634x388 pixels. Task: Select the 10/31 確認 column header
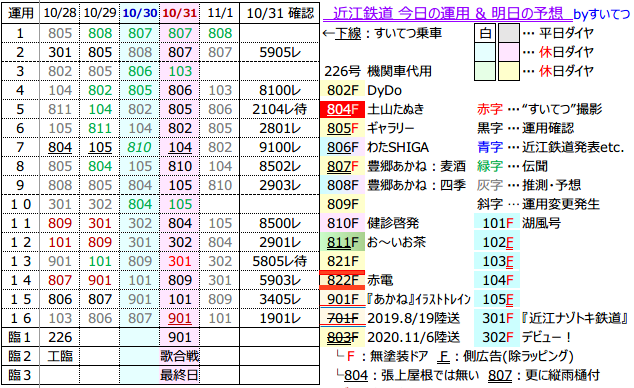[280, 13]
